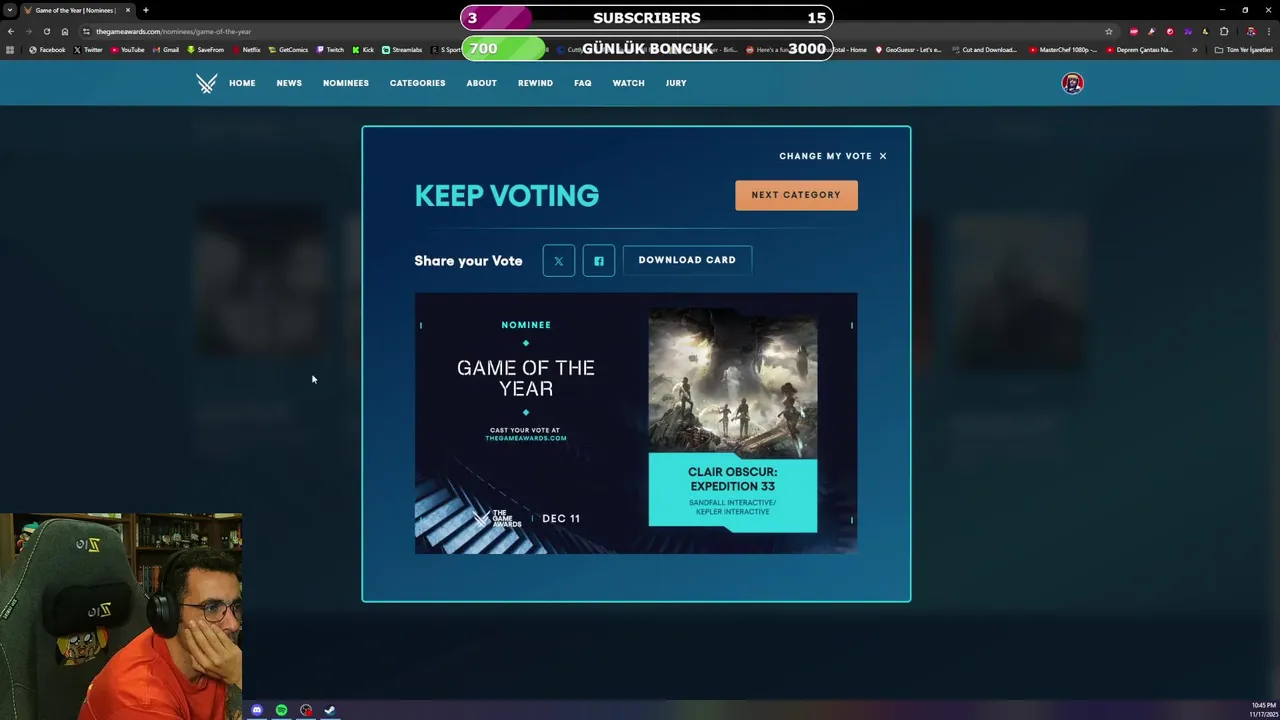Screen dimensions: 1280x720
Task: Click The Game Awards logo icon
Action: (206, 83)
